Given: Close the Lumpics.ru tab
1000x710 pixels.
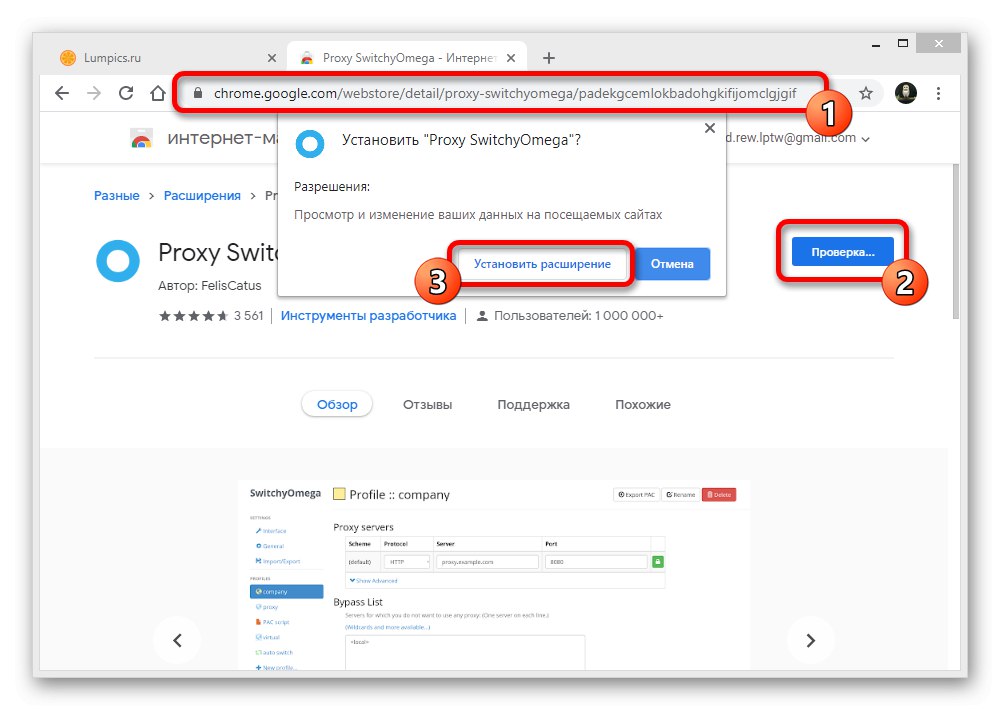Looking at the screenshot, I should [272, 58].
